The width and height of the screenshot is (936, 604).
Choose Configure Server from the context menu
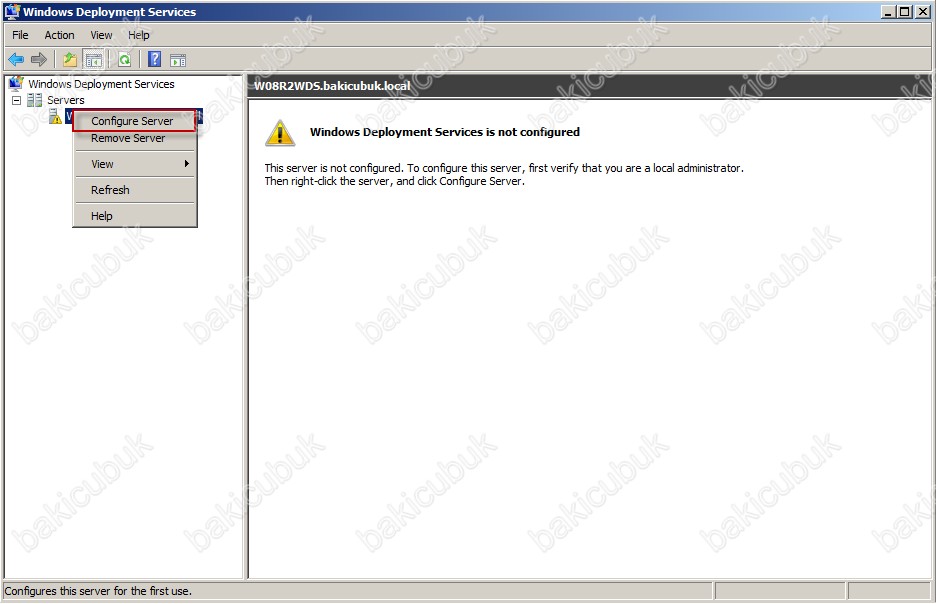click(135, 121)
